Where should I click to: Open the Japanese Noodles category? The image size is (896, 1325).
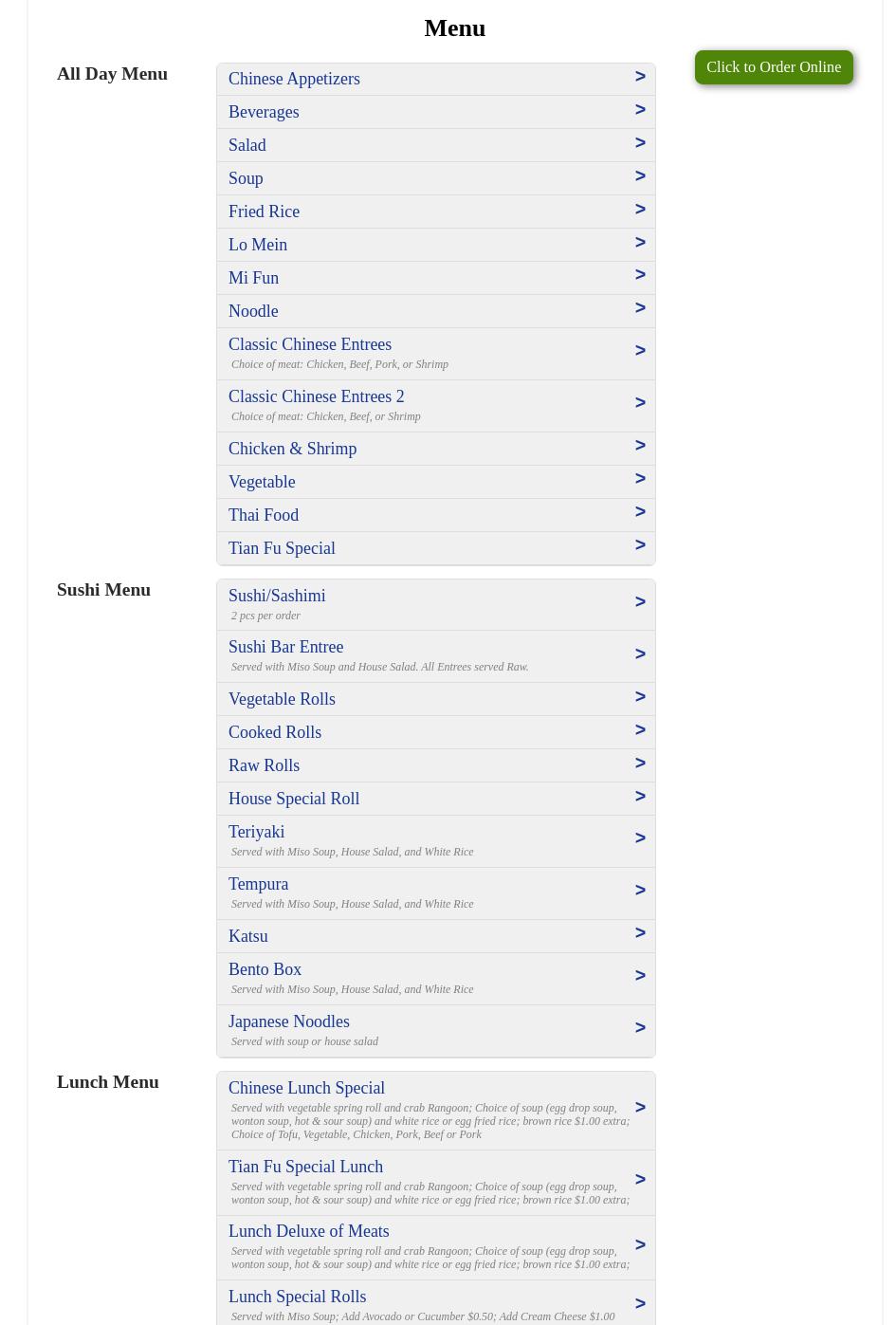[x=289, y=1021]
